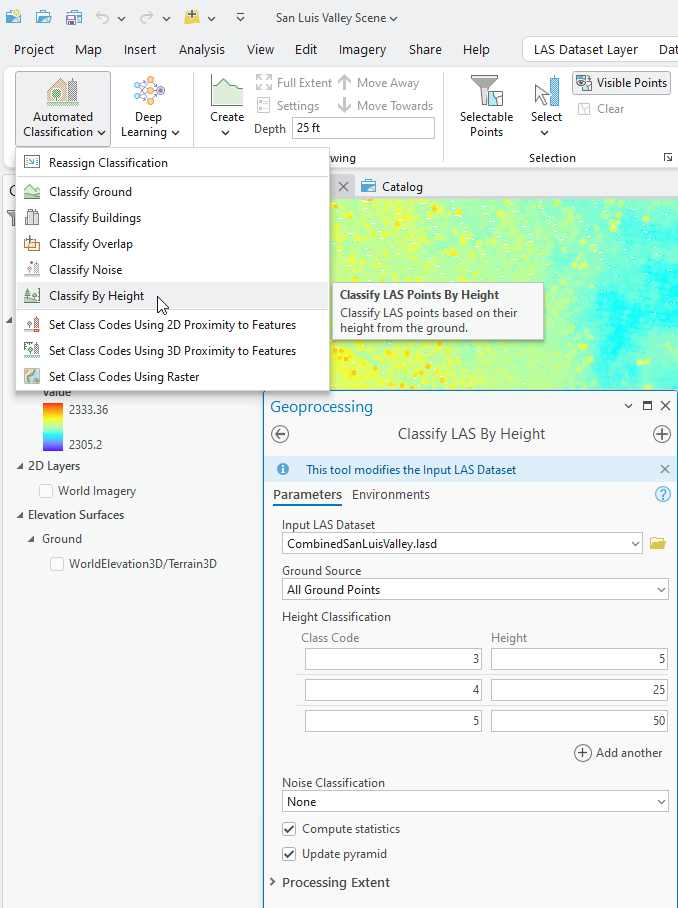Open the Noise Classification dropdown
Viewport: 678px width, 908px height.
point(475,802)
